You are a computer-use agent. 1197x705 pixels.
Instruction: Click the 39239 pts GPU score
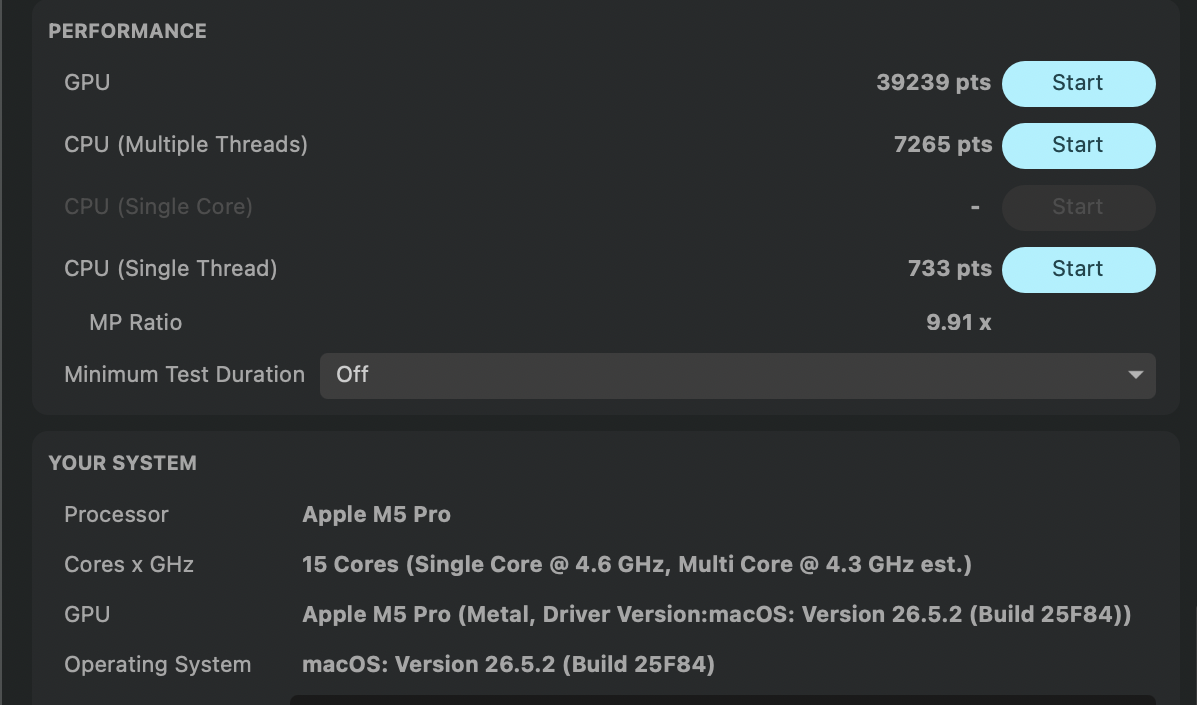tap(934, 82)
